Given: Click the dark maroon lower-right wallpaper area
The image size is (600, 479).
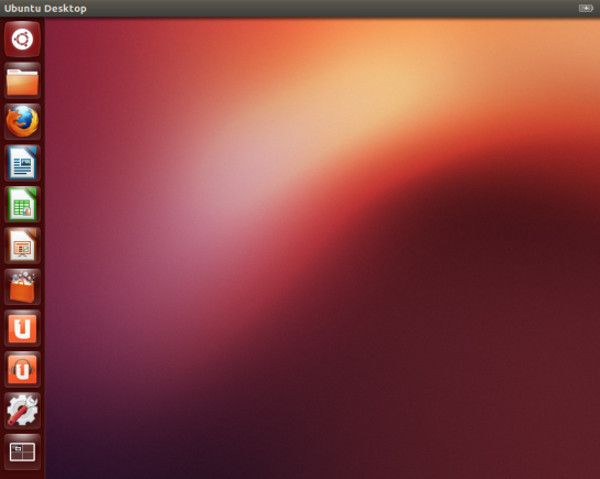Looking at the screenshot, I should click(x=500, y=380).
